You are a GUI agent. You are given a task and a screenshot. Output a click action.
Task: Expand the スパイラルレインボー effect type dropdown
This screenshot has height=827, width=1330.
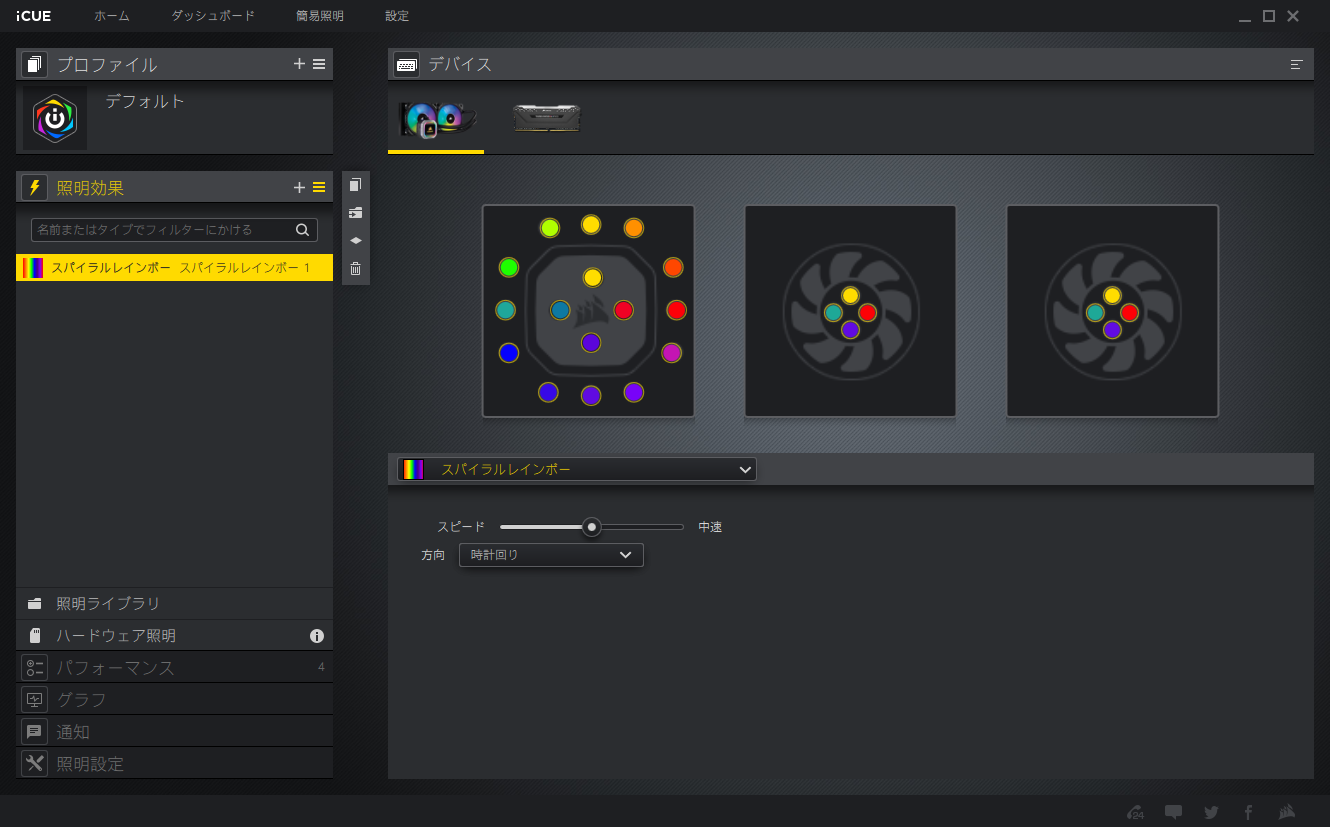click(577, 469)
